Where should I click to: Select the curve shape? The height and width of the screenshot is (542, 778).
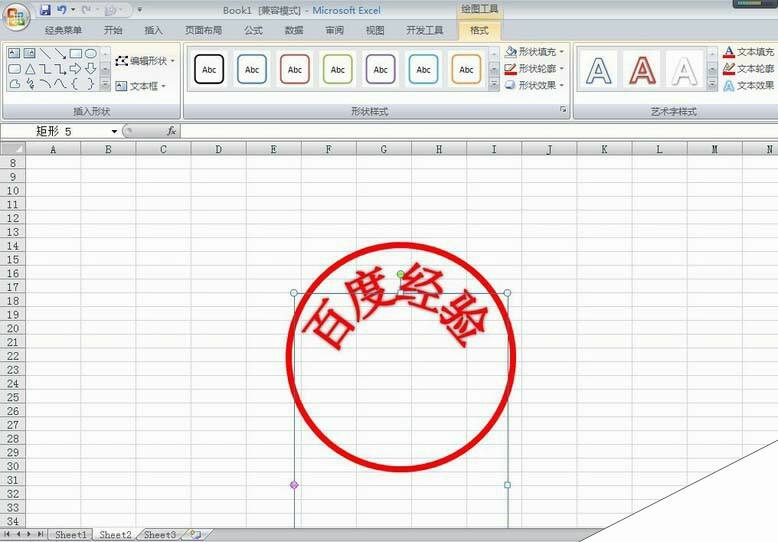click(60, 84)
